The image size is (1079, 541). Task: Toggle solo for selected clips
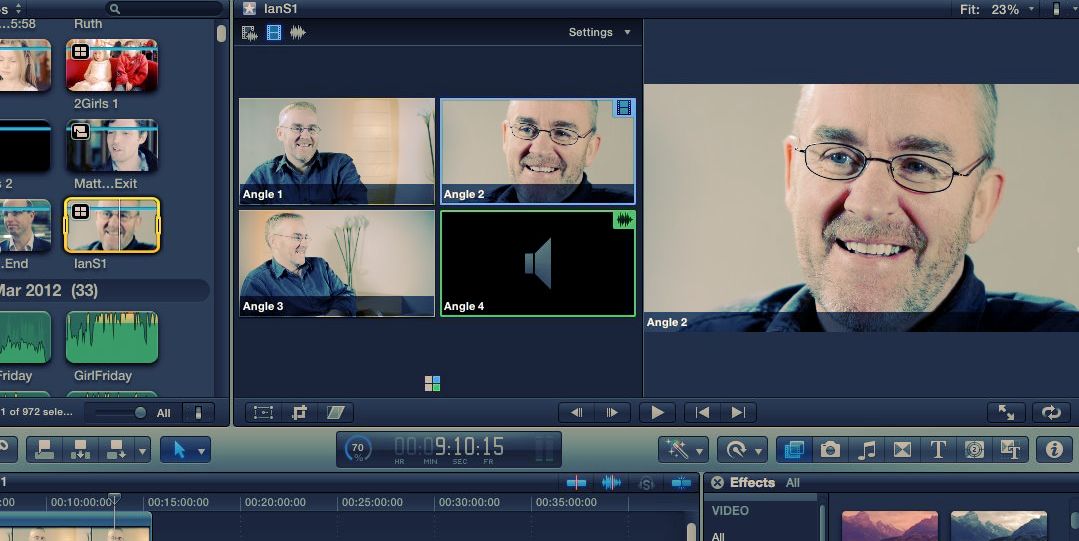645,484
